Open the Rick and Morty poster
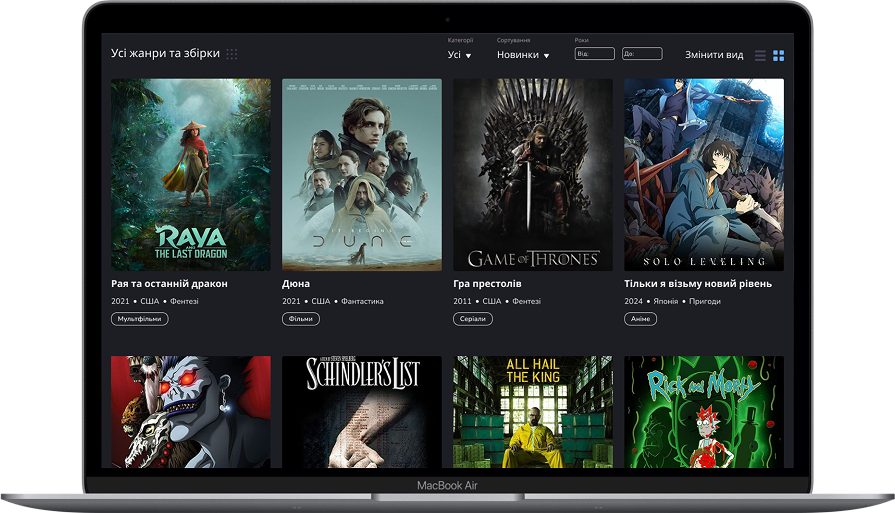This screenshot has width=895, height=513. pos(704,412)
